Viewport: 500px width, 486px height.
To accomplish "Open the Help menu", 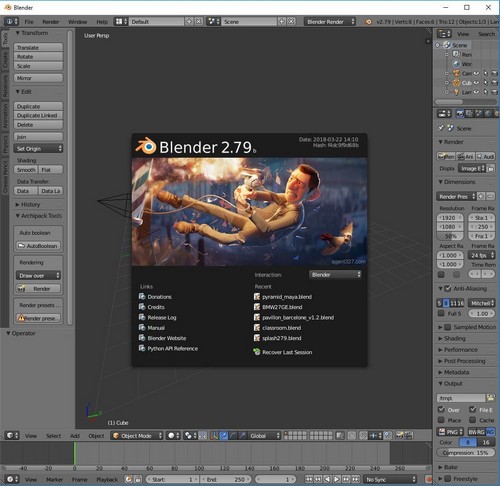I will click(x=102, y=22).
